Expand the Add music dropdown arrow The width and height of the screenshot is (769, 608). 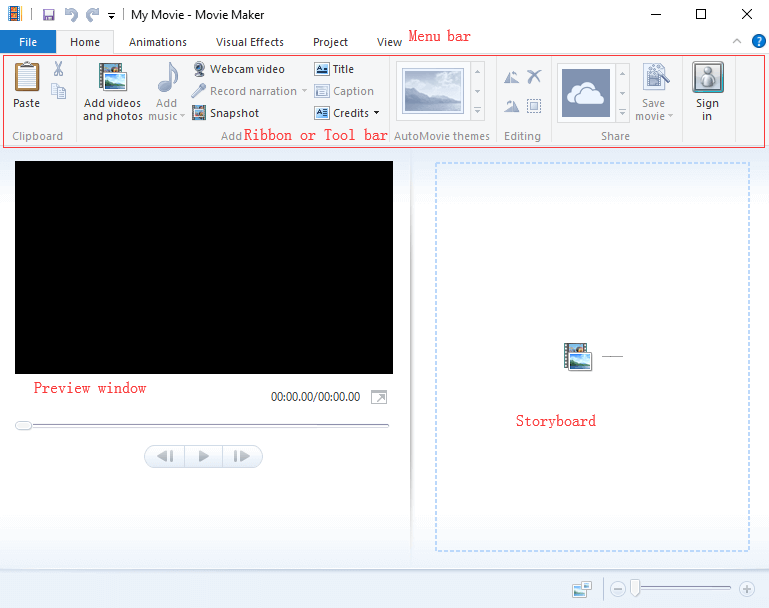(182, 117)
